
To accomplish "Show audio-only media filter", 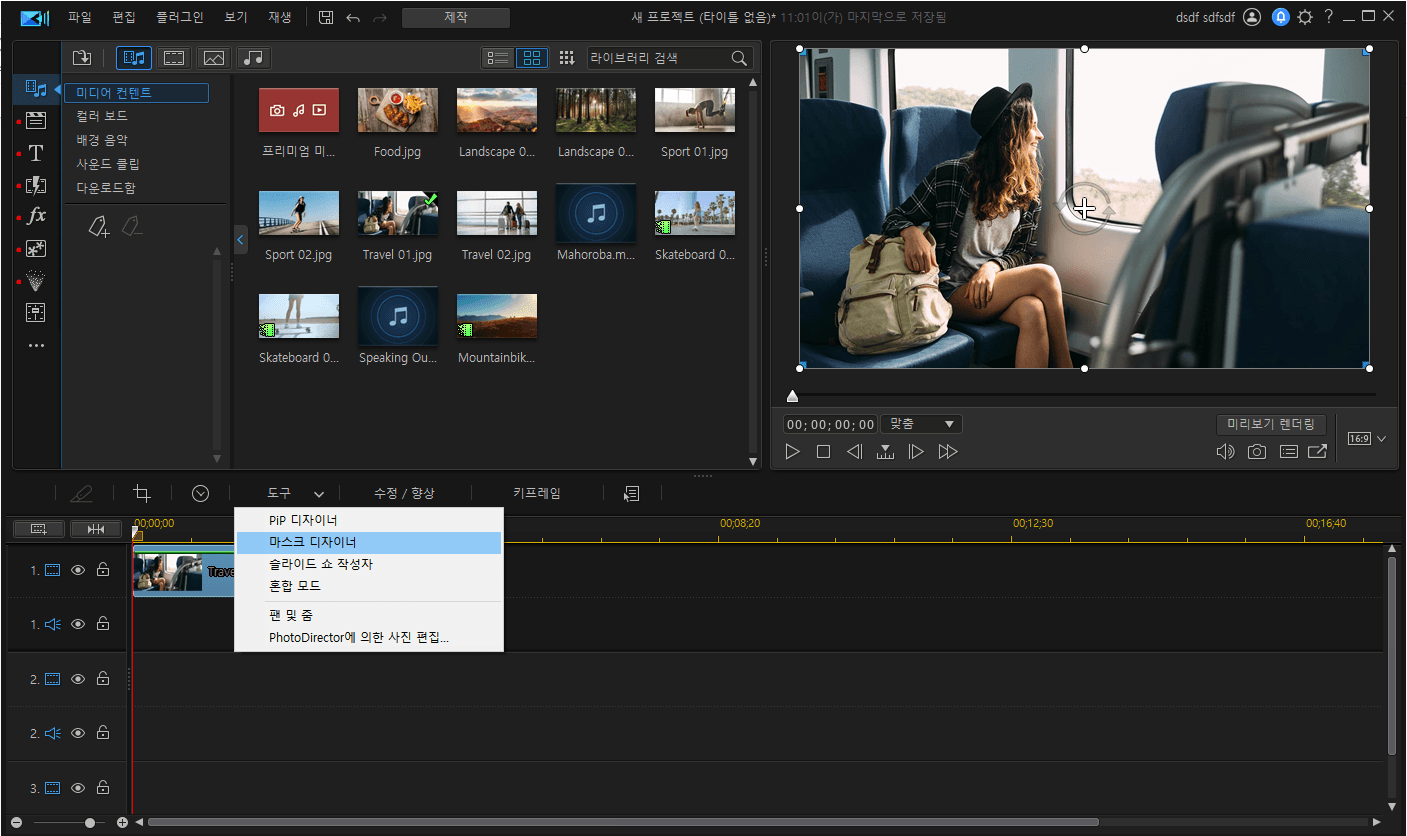I will point(254,58).
